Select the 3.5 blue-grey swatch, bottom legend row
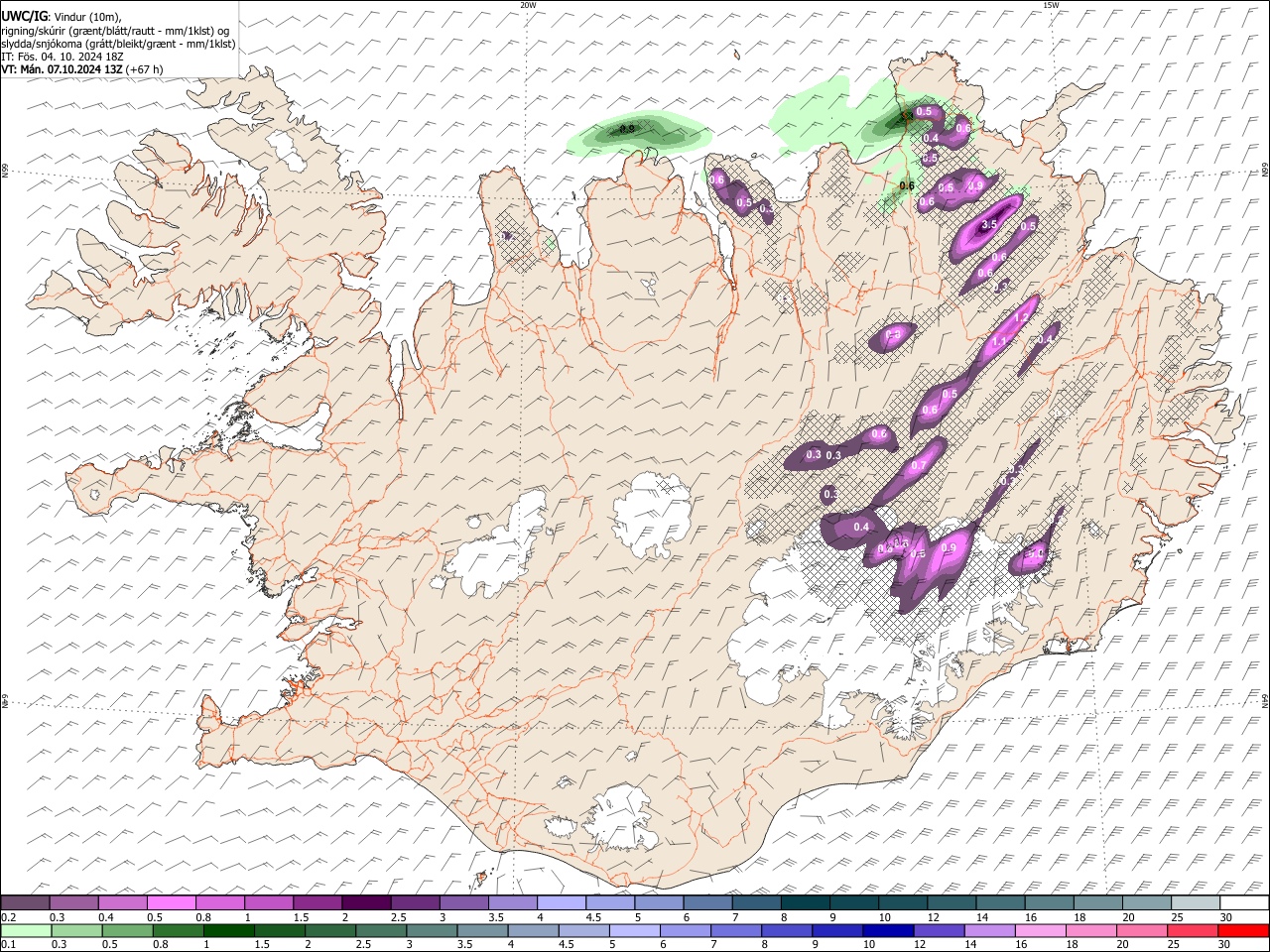Viewport: 1270px width, 952px height. point(482,930)
